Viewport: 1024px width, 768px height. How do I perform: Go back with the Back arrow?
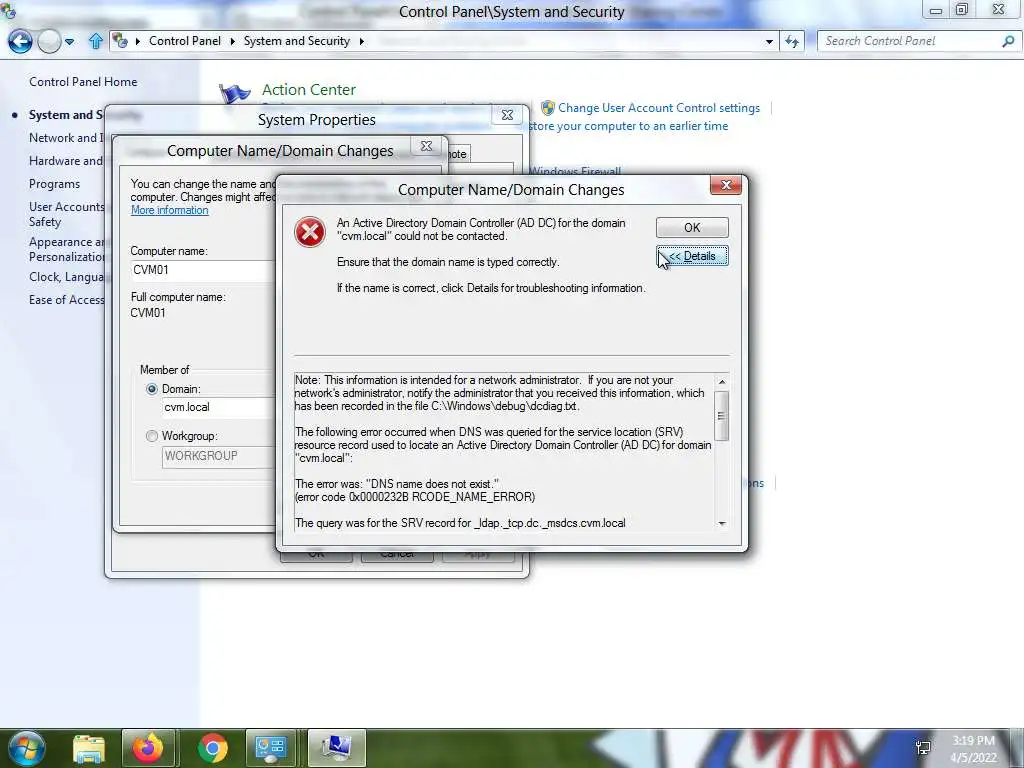click(x=20, y=41)
